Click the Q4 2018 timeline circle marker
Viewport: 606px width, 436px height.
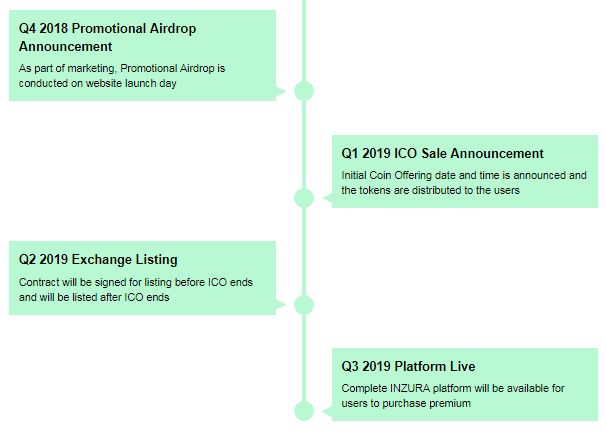tap(304, 91)
